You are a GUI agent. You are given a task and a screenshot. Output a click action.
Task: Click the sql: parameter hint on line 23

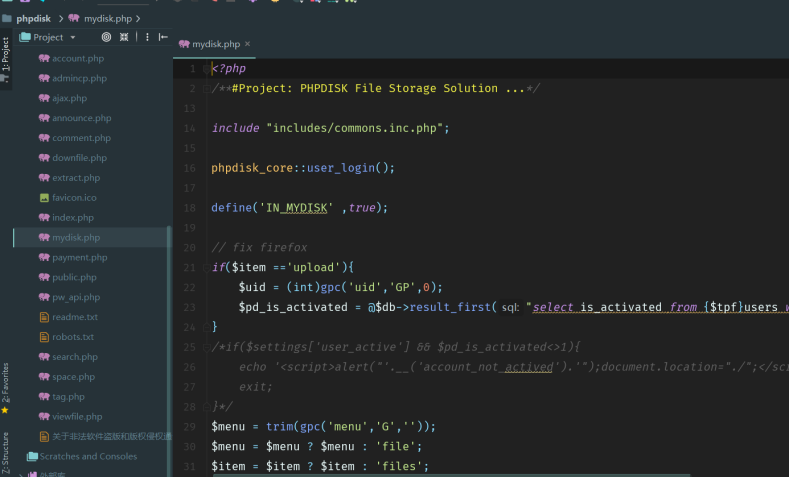[510, 307]
